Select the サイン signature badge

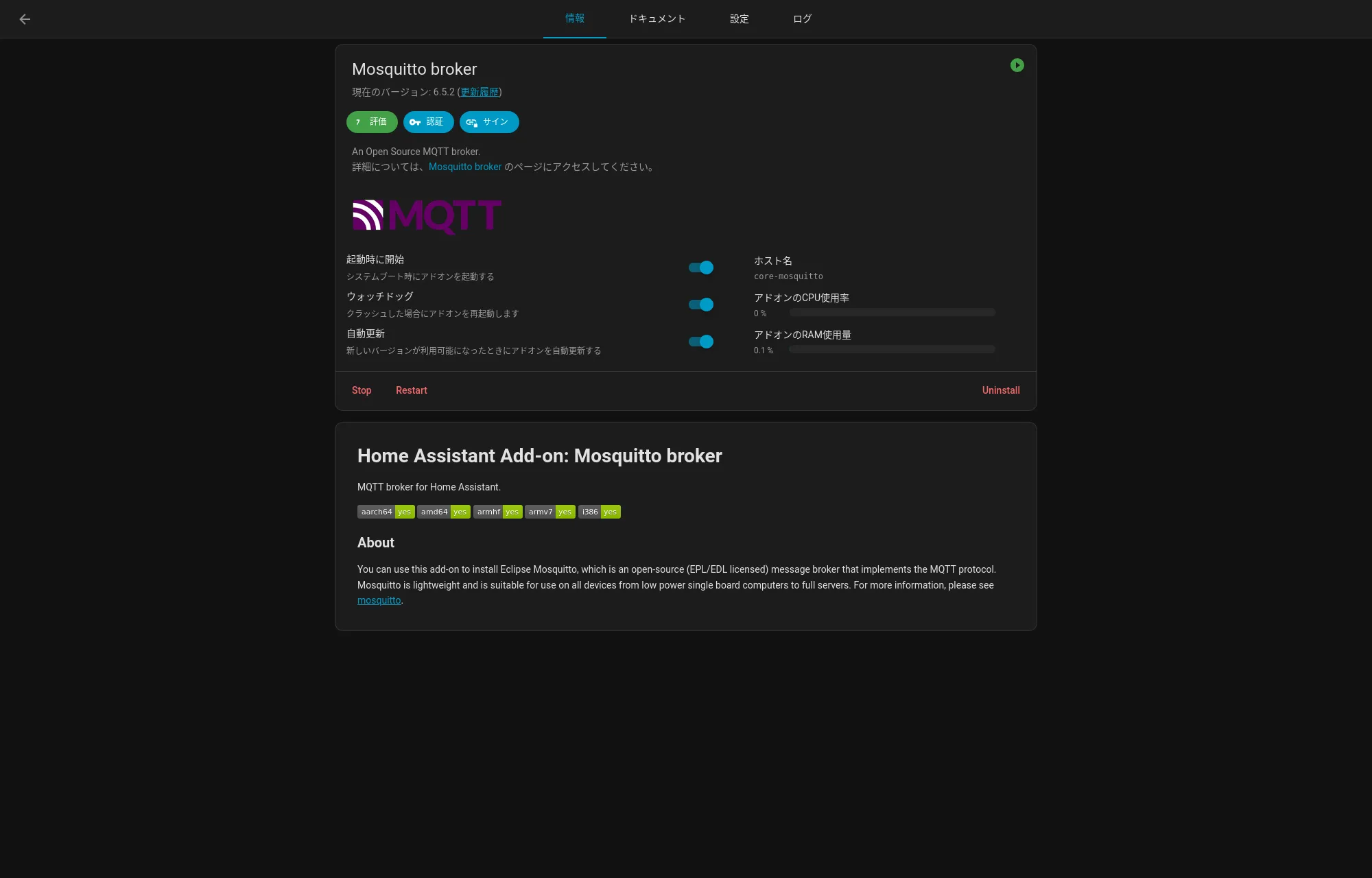tap(488, 122)
